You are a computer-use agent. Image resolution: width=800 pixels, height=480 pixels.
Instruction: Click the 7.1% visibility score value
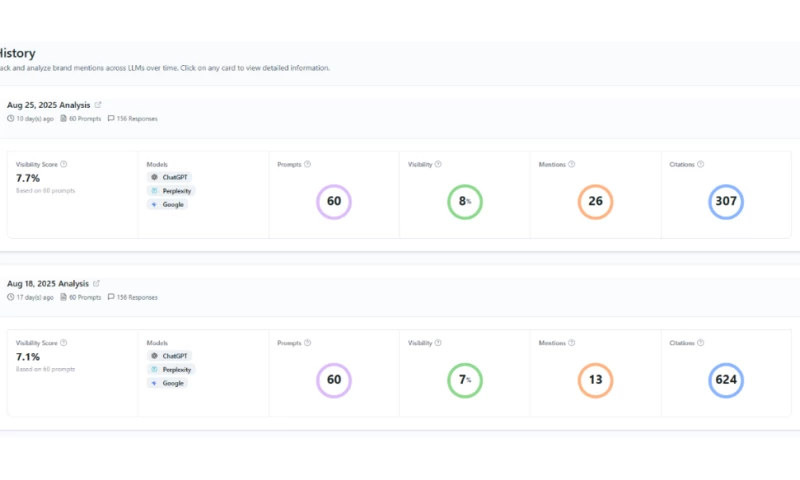[x=28, y=357]
